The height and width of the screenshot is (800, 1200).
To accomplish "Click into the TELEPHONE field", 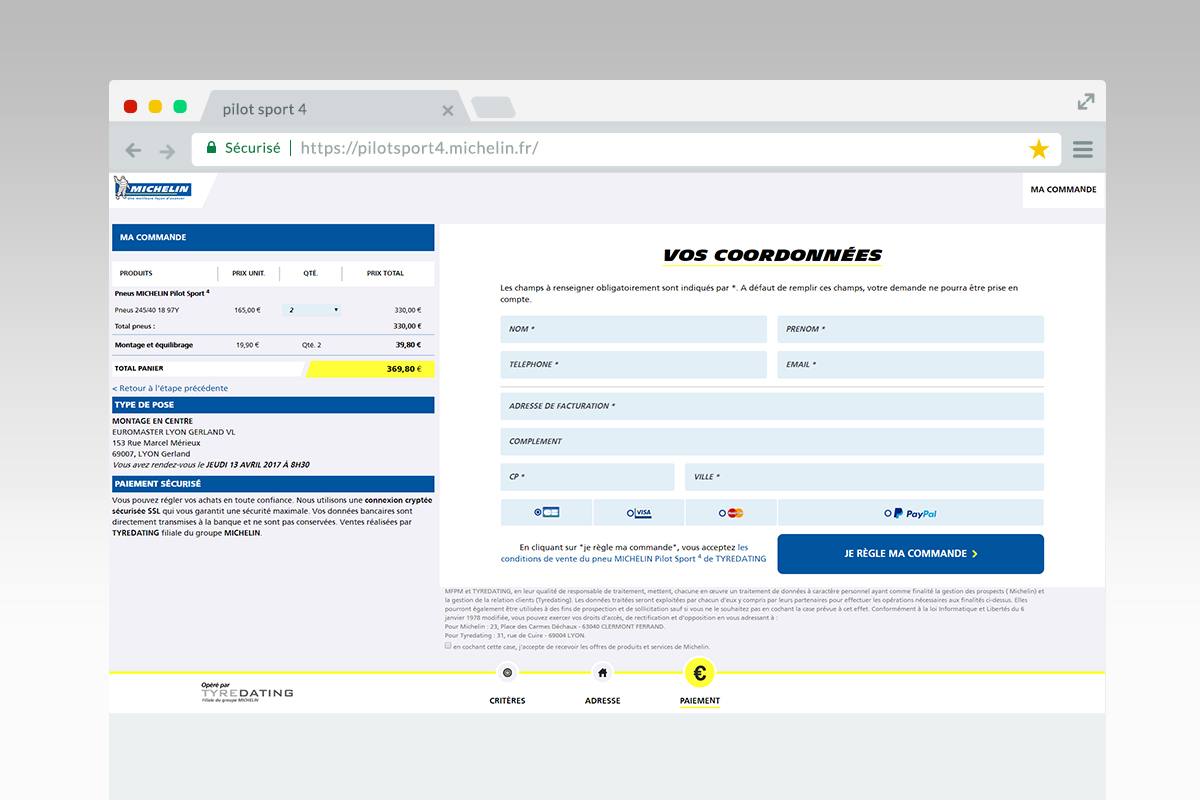I will [634, 365].
